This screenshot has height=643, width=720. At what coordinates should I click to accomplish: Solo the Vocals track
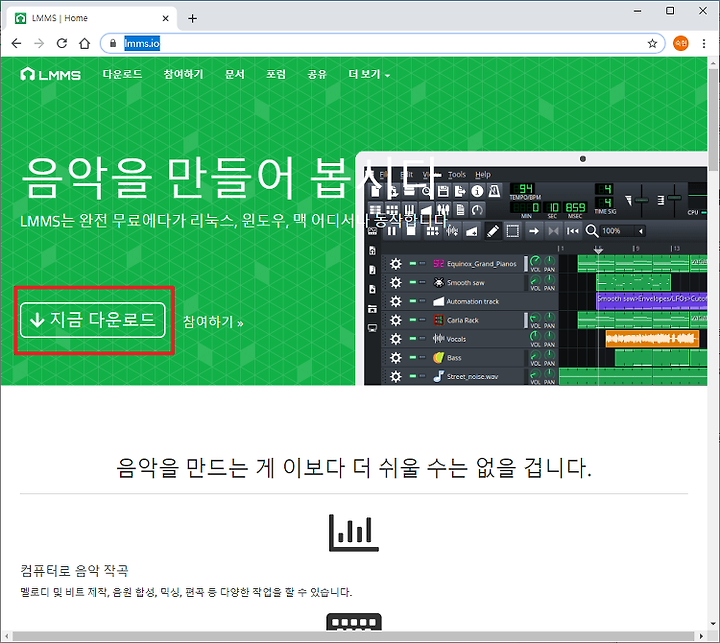click(422, 339)
